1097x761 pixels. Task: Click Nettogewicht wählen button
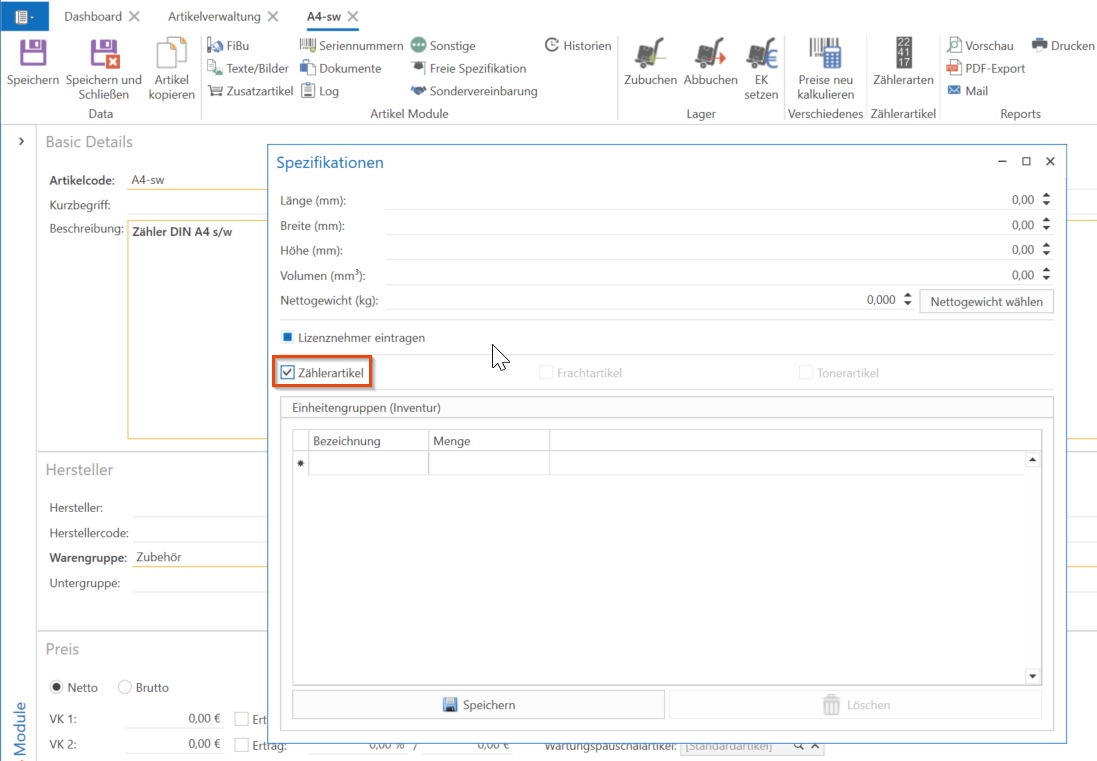986,301
